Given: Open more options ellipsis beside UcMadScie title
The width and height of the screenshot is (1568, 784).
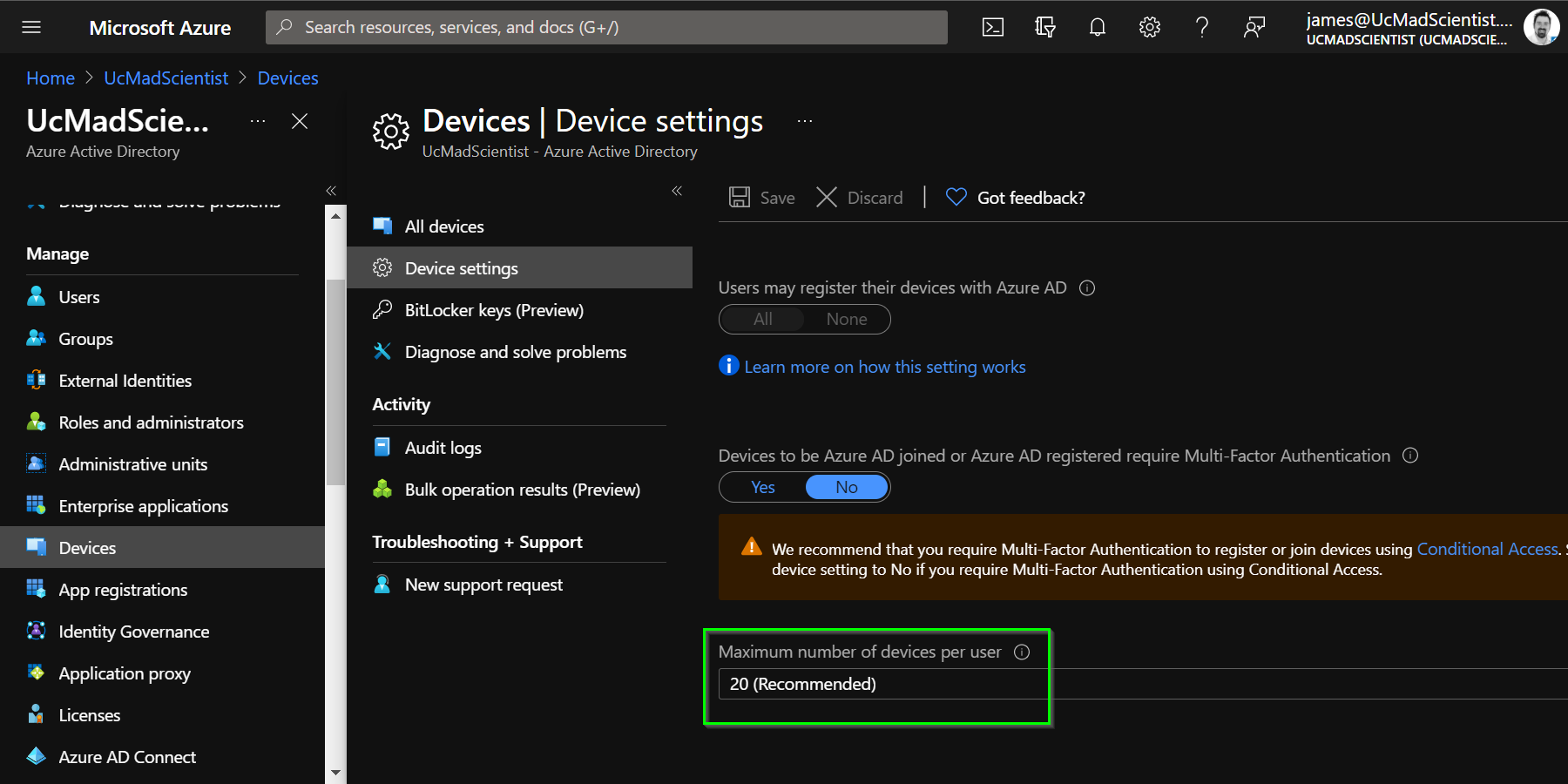Looking at the screenshot, I should pos(258,121).
